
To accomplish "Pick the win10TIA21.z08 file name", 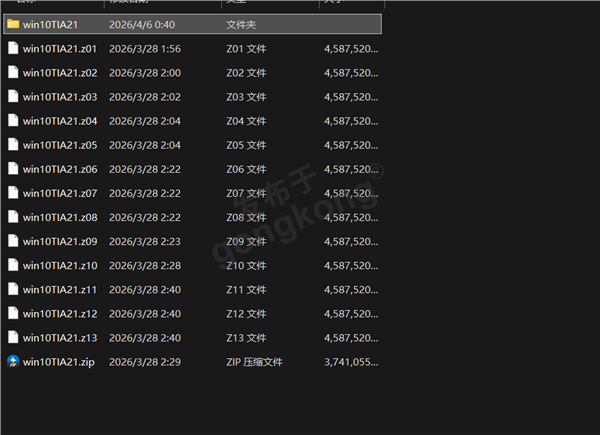I will coord(59,216).
